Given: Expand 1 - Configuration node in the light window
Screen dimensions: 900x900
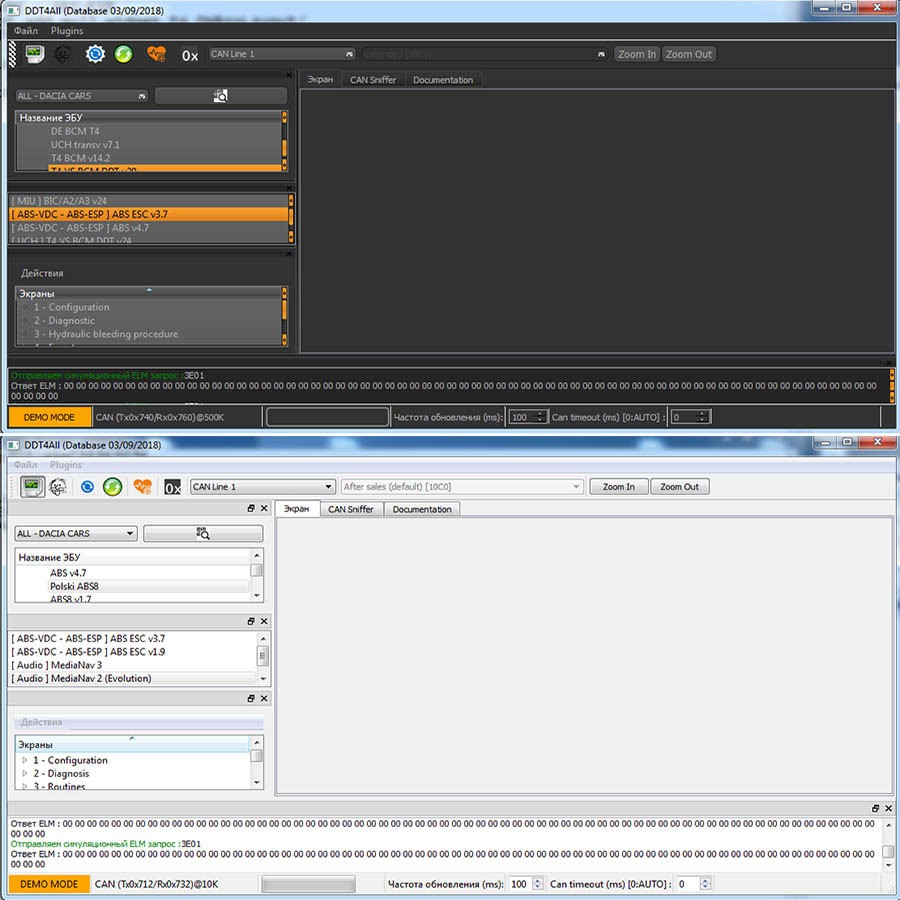Looking at the screenshot, I should 25,760.
